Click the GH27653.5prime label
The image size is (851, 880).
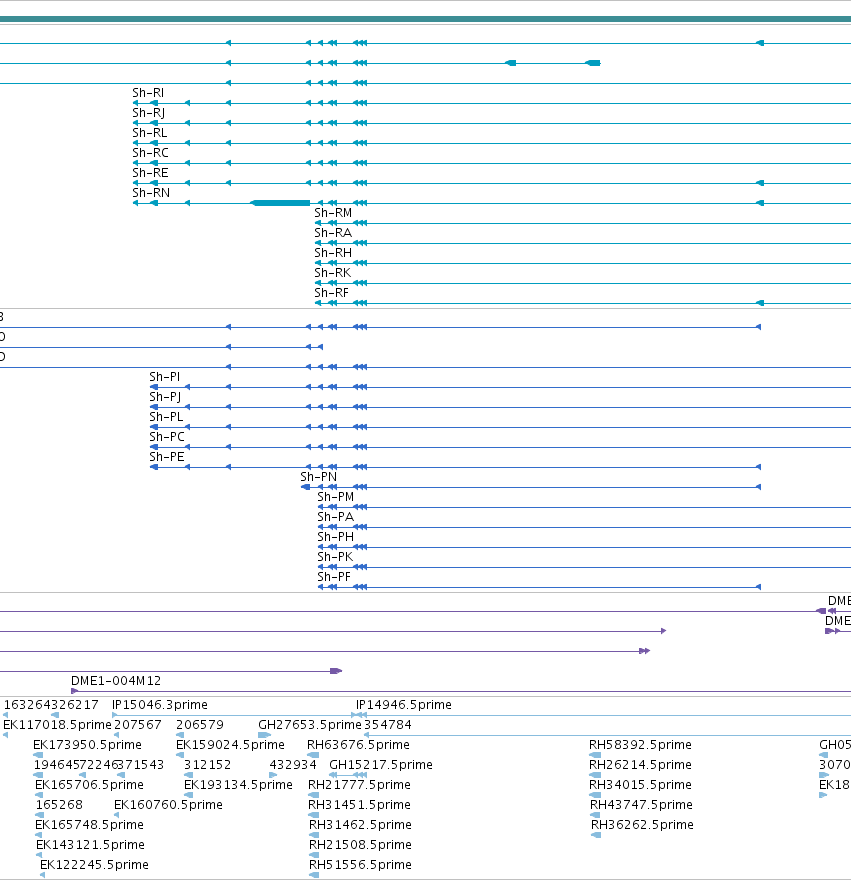tap(310, 725)
